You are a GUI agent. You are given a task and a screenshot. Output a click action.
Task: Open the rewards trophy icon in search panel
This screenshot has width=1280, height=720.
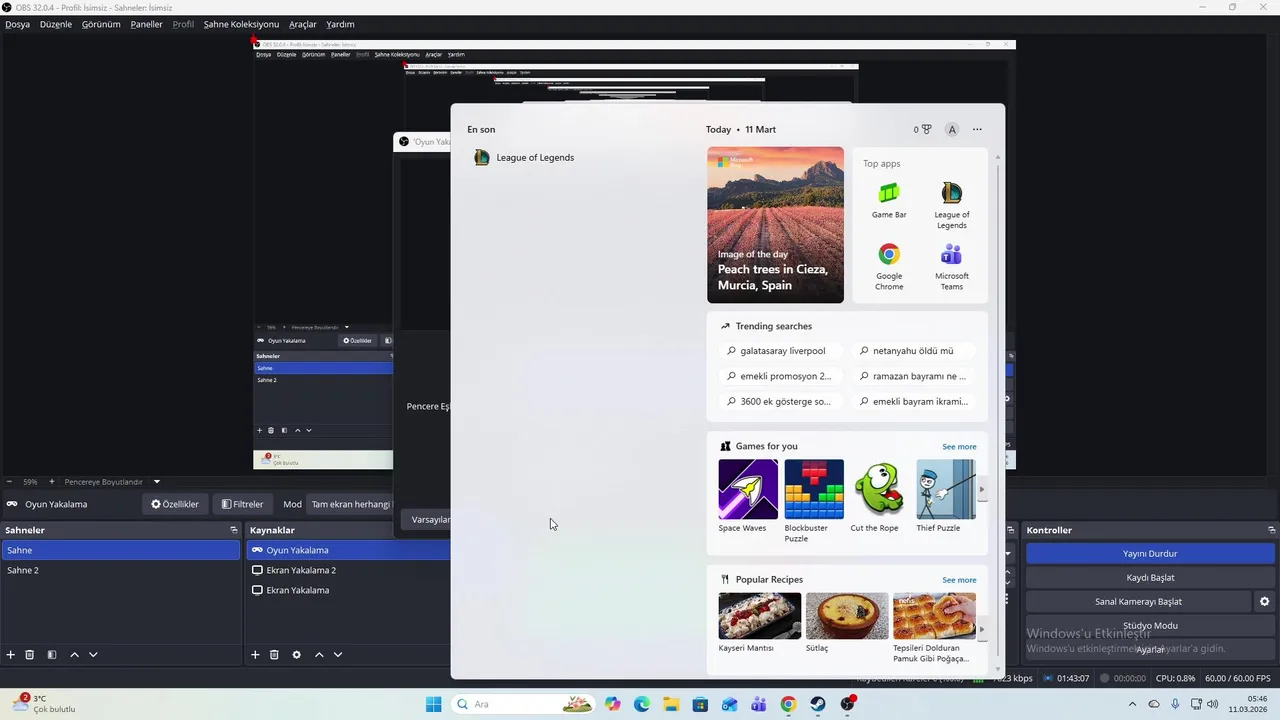922,129
